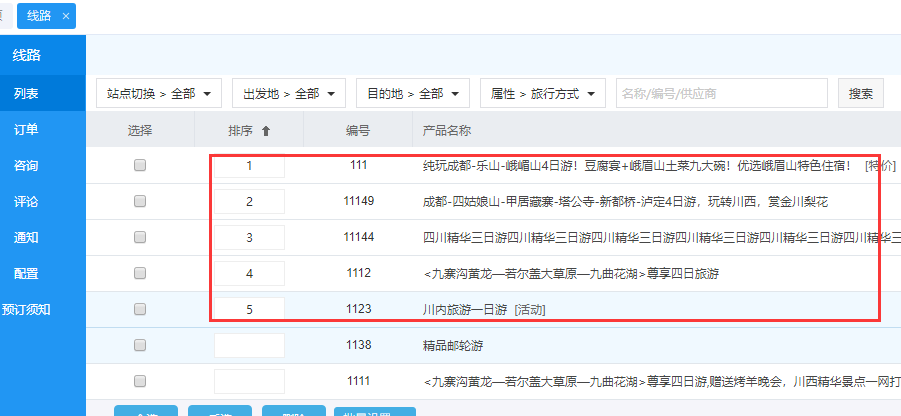901x416 pixels.
Task: Open the 川内旅游一日游 product link
Action: pos(465,309)
